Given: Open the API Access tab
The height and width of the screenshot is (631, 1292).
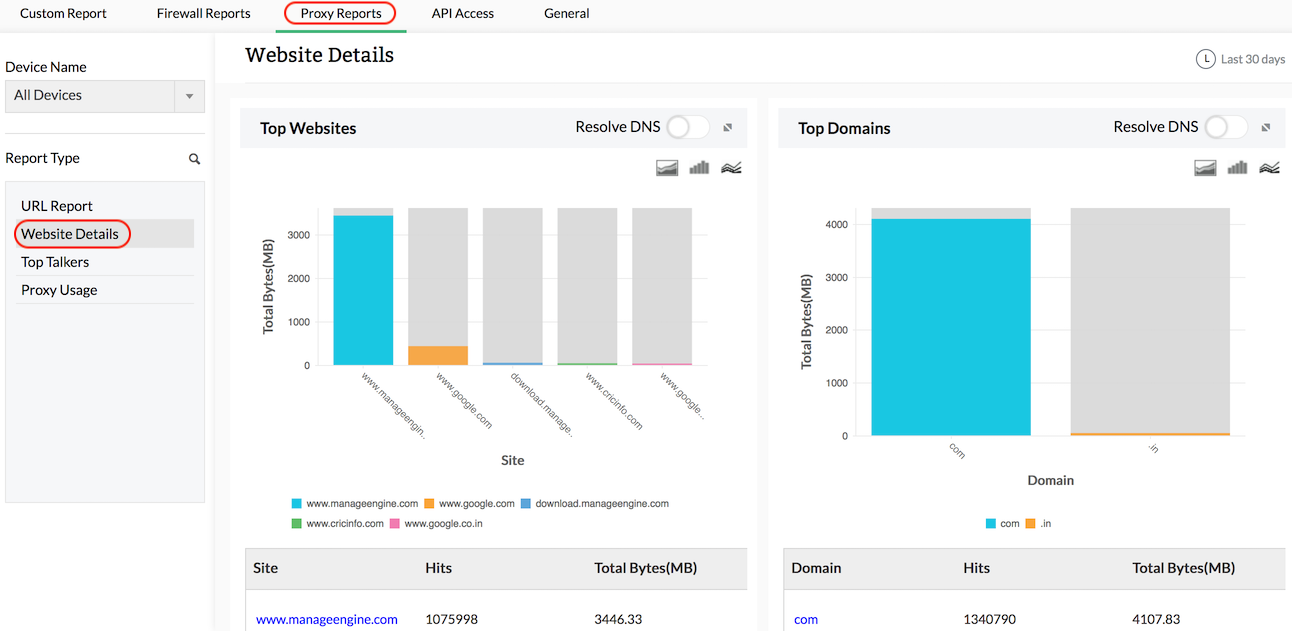Looking at the screenshot, I should (x=462, y=13).
